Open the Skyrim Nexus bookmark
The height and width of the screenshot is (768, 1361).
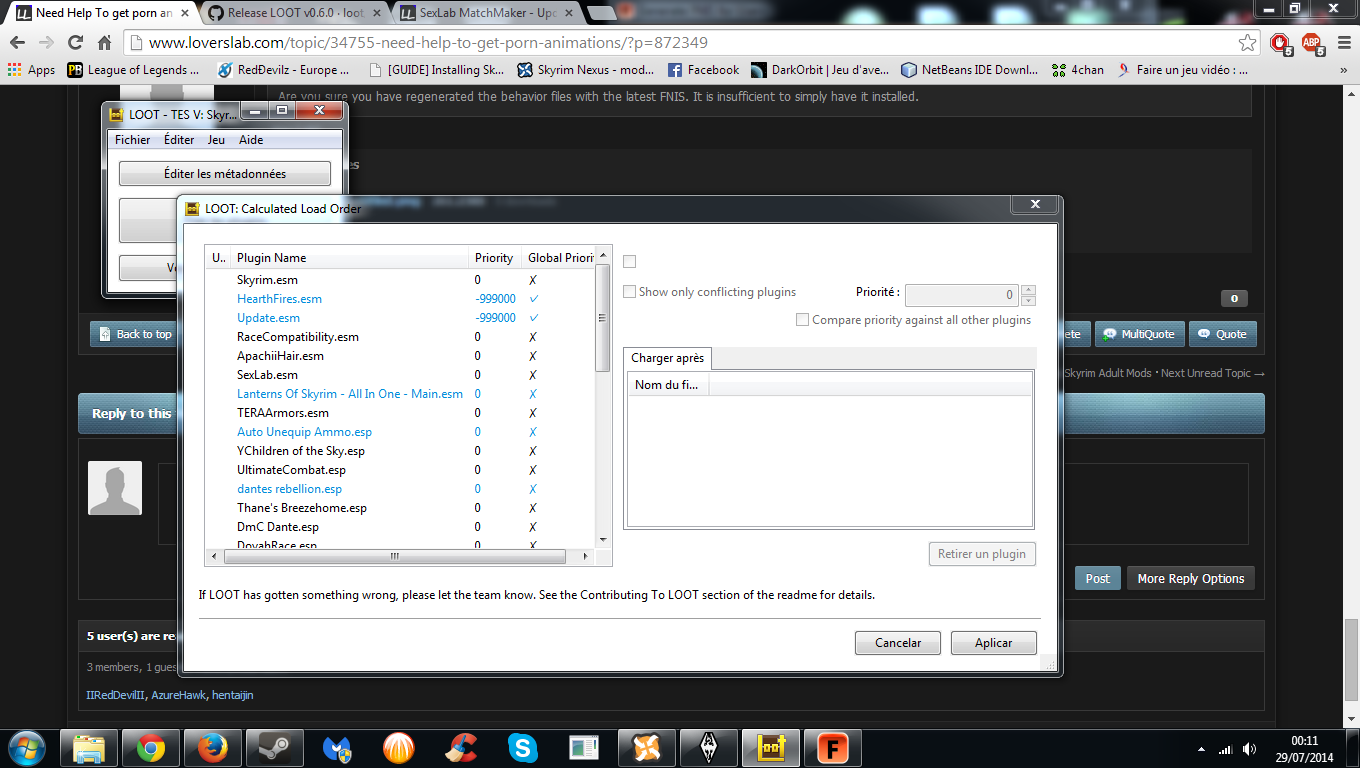[x=586, y=70]
